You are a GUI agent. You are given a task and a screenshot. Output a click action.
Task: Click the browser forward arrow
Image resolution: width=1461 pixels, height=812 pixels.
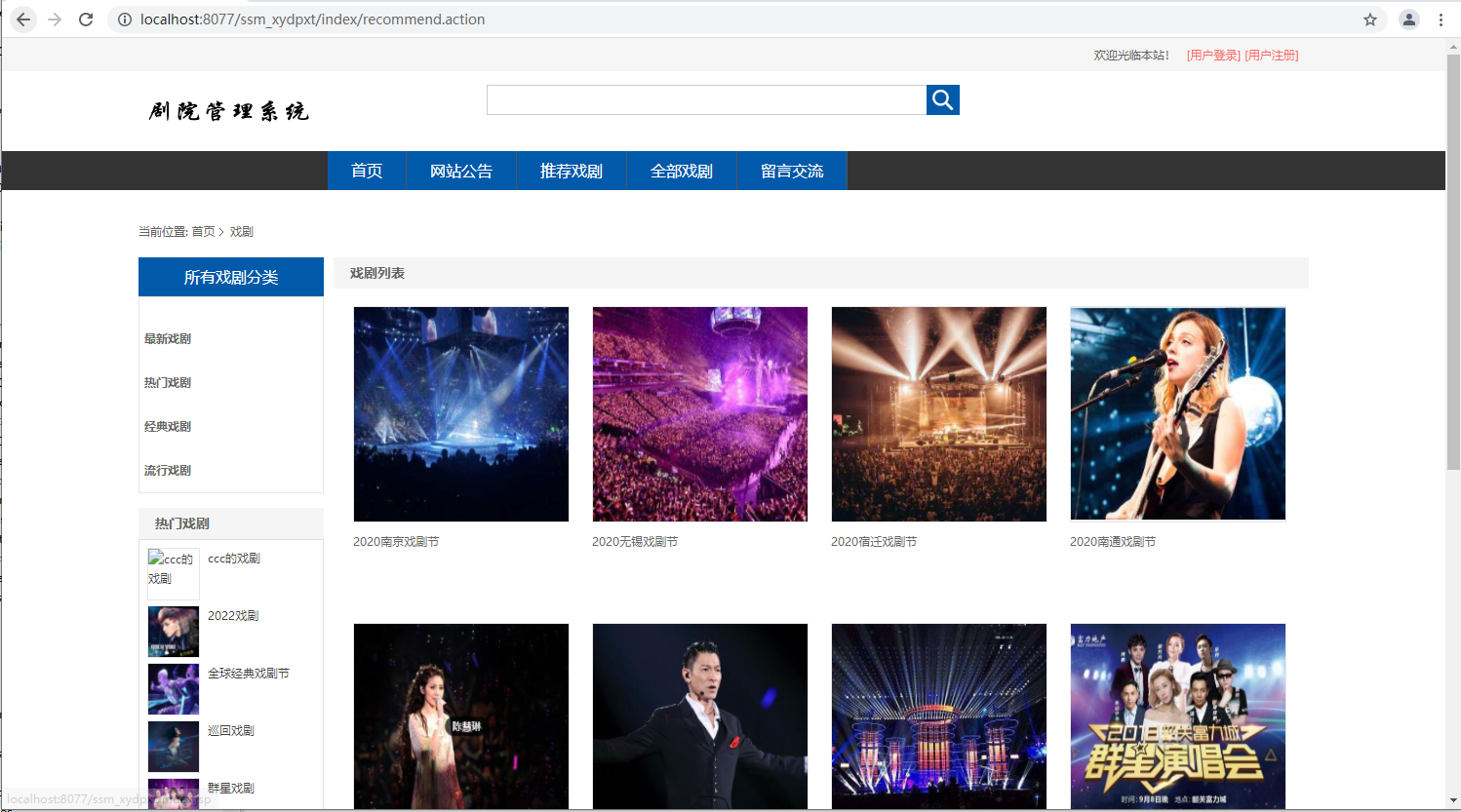[55, 19]
